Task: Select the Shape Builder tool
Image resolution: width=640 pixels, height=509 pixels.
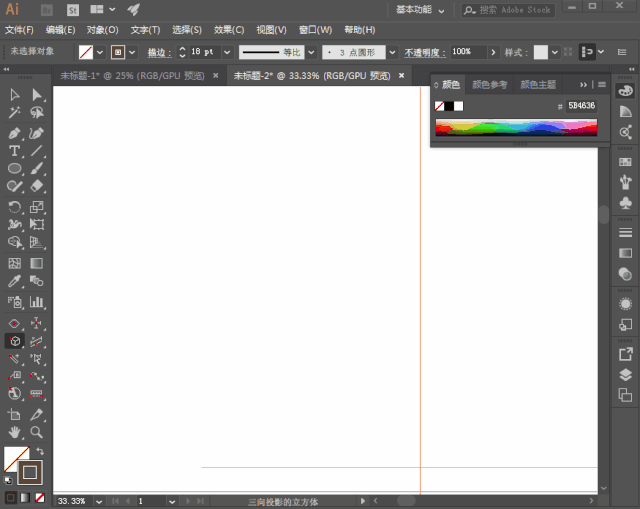Action: click(x=15, y=242)
